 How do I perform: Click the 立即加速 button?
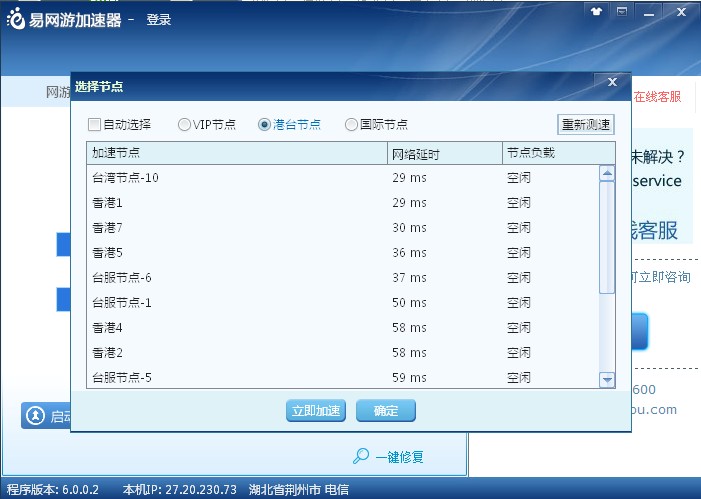(x=316, y=410)
